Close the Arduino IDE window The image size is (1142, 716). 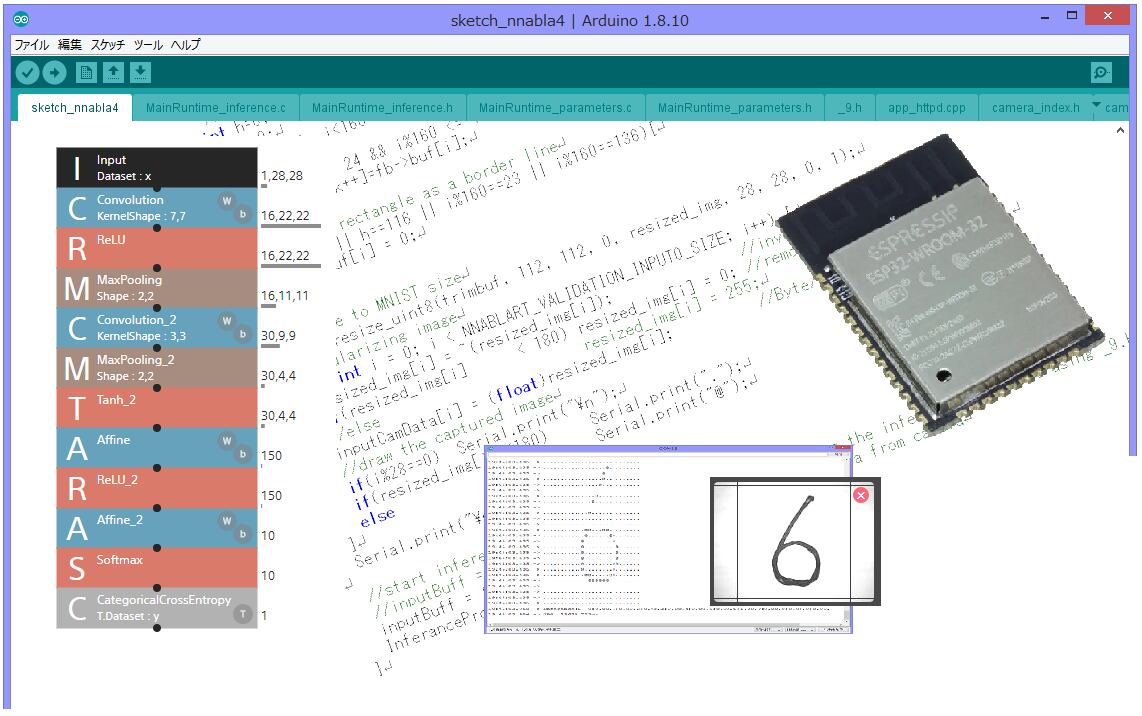click(x=1108, y=15)
